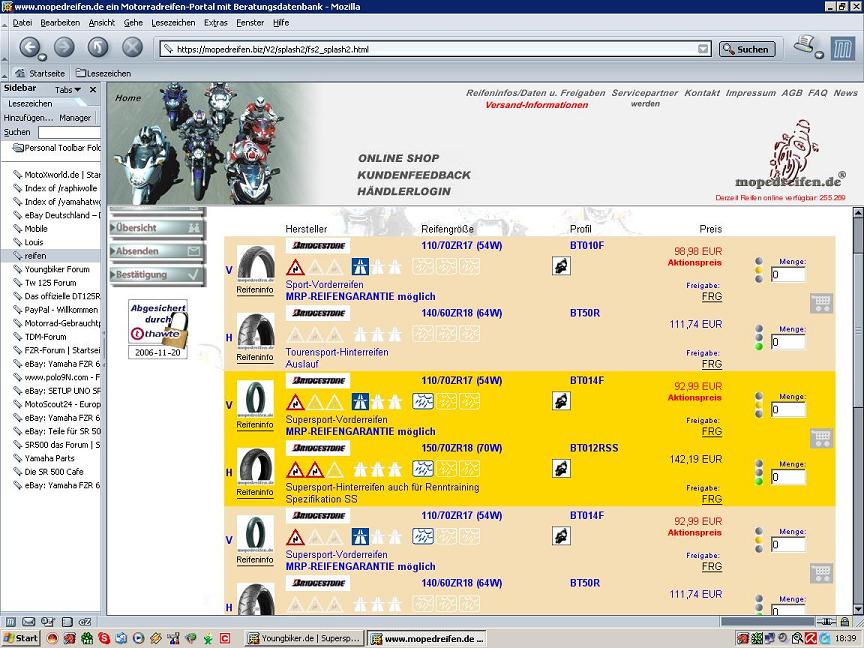Open the Print button dropdown arrow
Viewport: 864px width, 648px height.
[x=819, y=55]
